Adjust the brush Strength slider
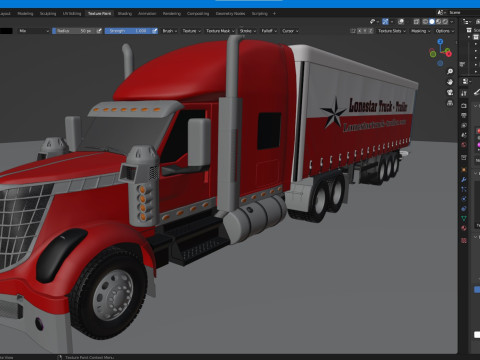Viewport: 480px width, 360px height. click(128, 31)
